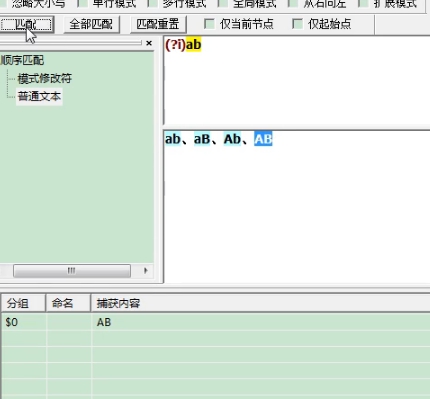Toggle the 单行模式 checkbox
The image size is (430, 399).
pyautogui.click(x=82, y=4)
